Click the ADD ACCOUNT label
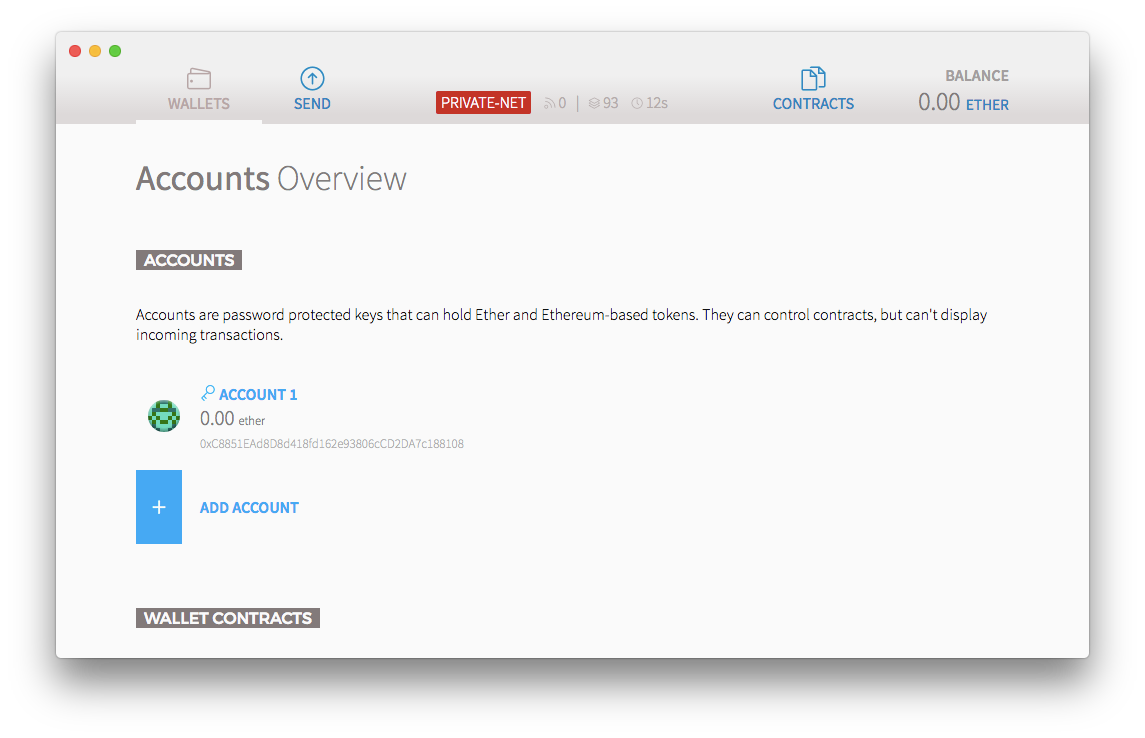This screenshot has width=1145, height=738. [249, 507]
